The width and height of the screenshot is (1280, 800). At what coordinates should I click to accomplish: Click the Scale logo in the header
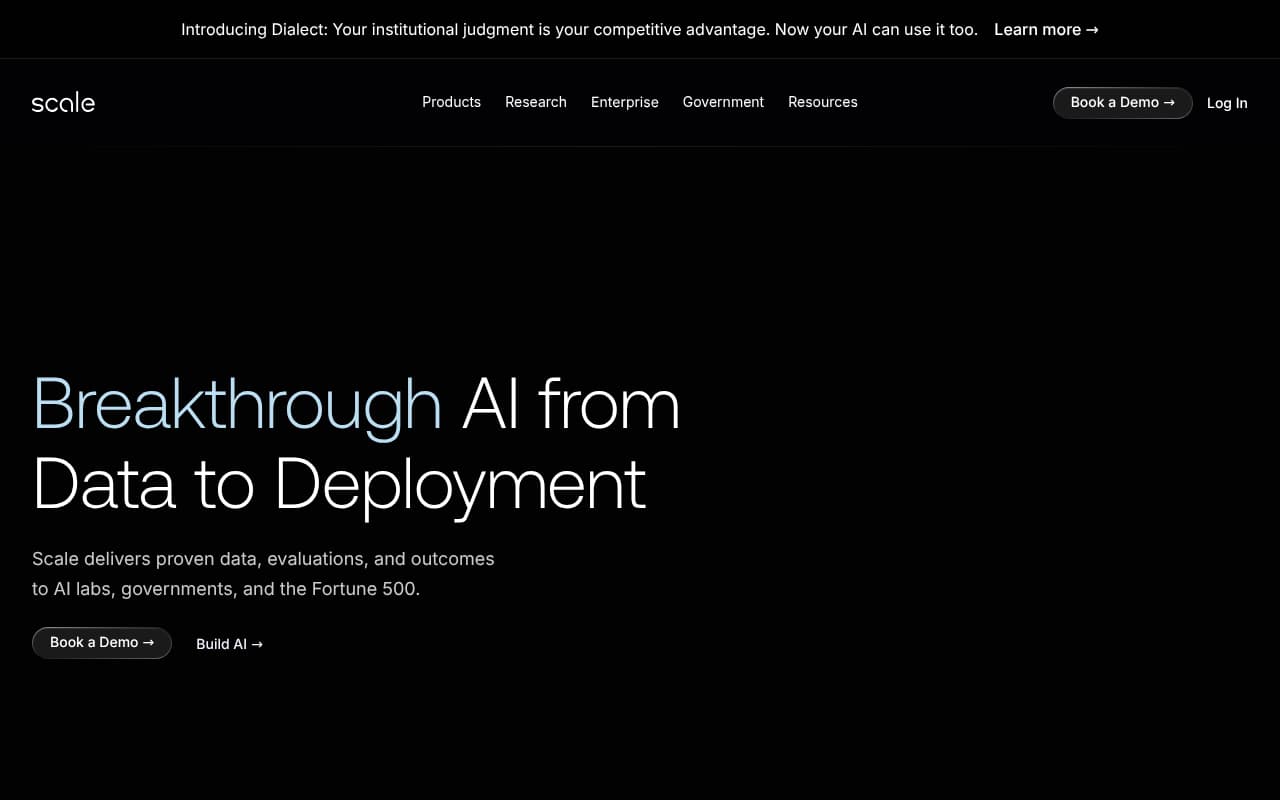[63, 102]
